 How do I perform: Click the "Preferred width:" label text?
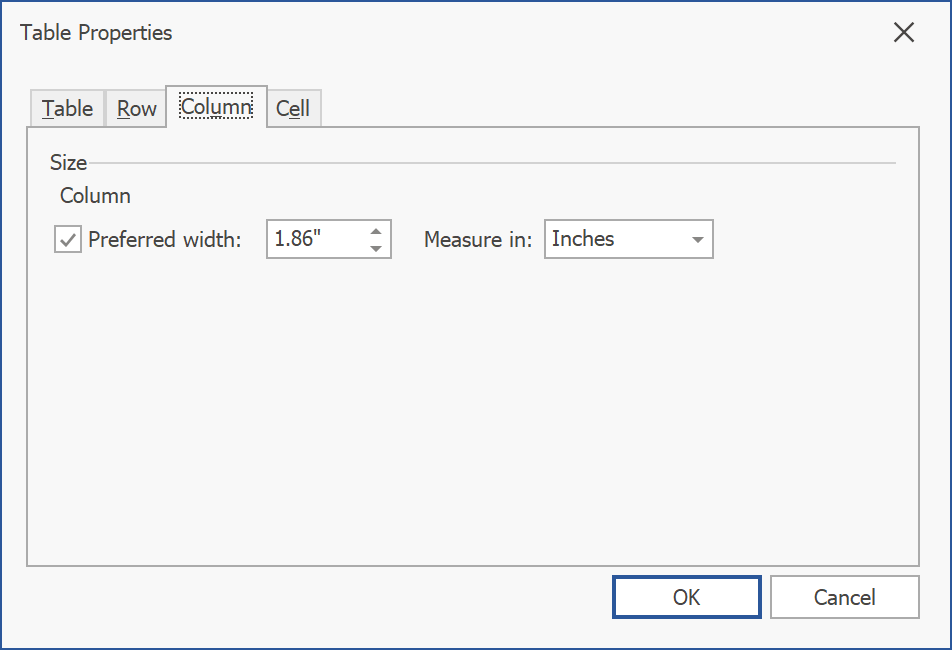click(x=165, y=240)
